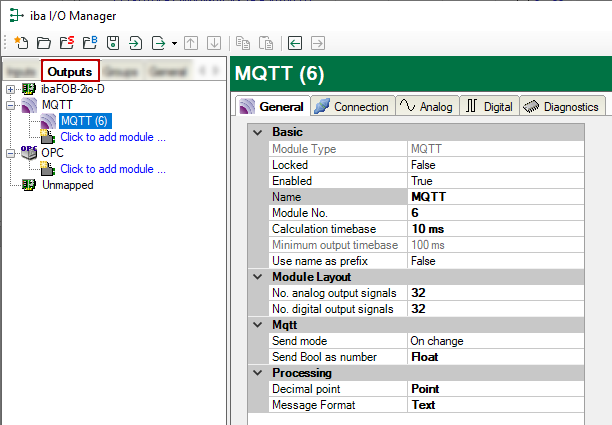Collapse the Basic property section

258,132
